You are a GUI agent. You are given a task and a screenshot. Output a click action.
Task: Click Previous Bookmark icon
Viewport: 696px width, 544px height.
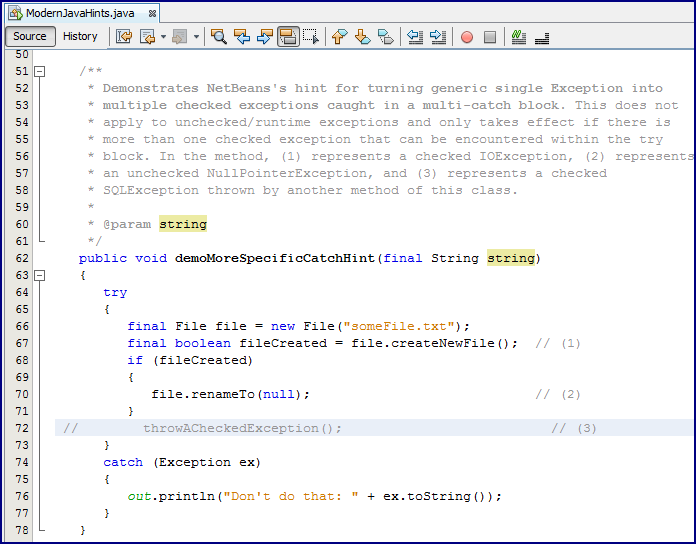click(x=340, y=36)
